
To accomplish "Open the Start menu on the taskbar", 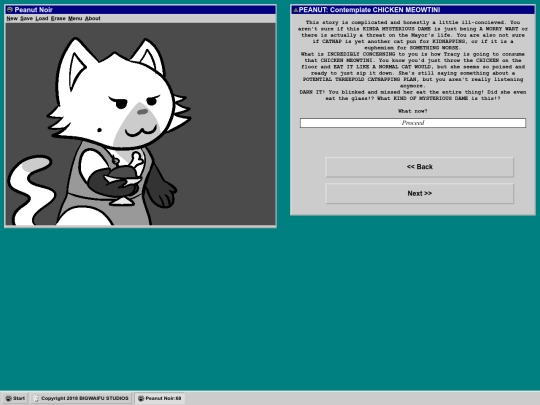I will 15,398.
